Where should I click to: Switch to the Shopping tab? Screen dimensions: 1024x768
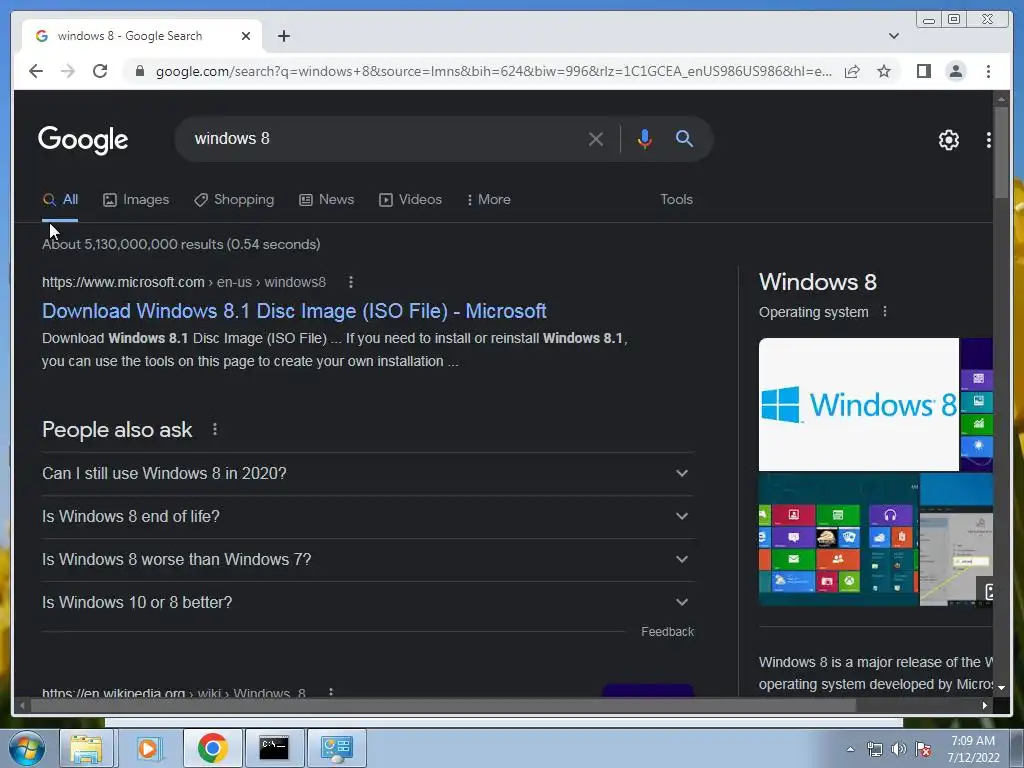[234, 200]
